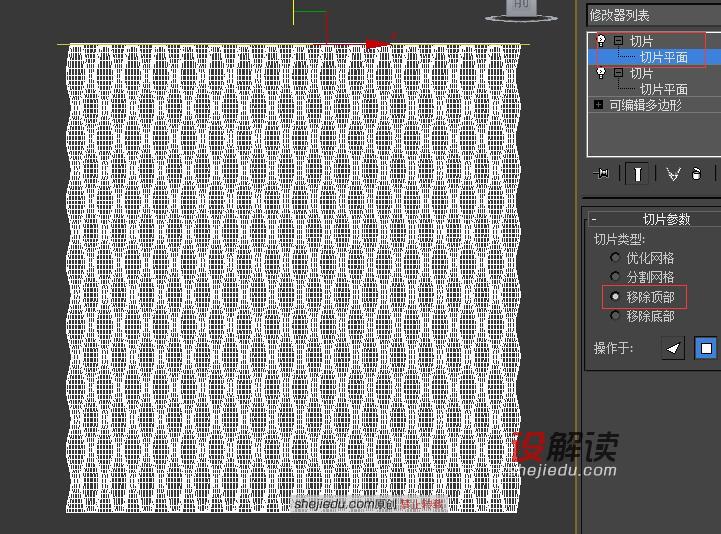Open the 修改器列表 modifier list dropdown

pos(654,16)
